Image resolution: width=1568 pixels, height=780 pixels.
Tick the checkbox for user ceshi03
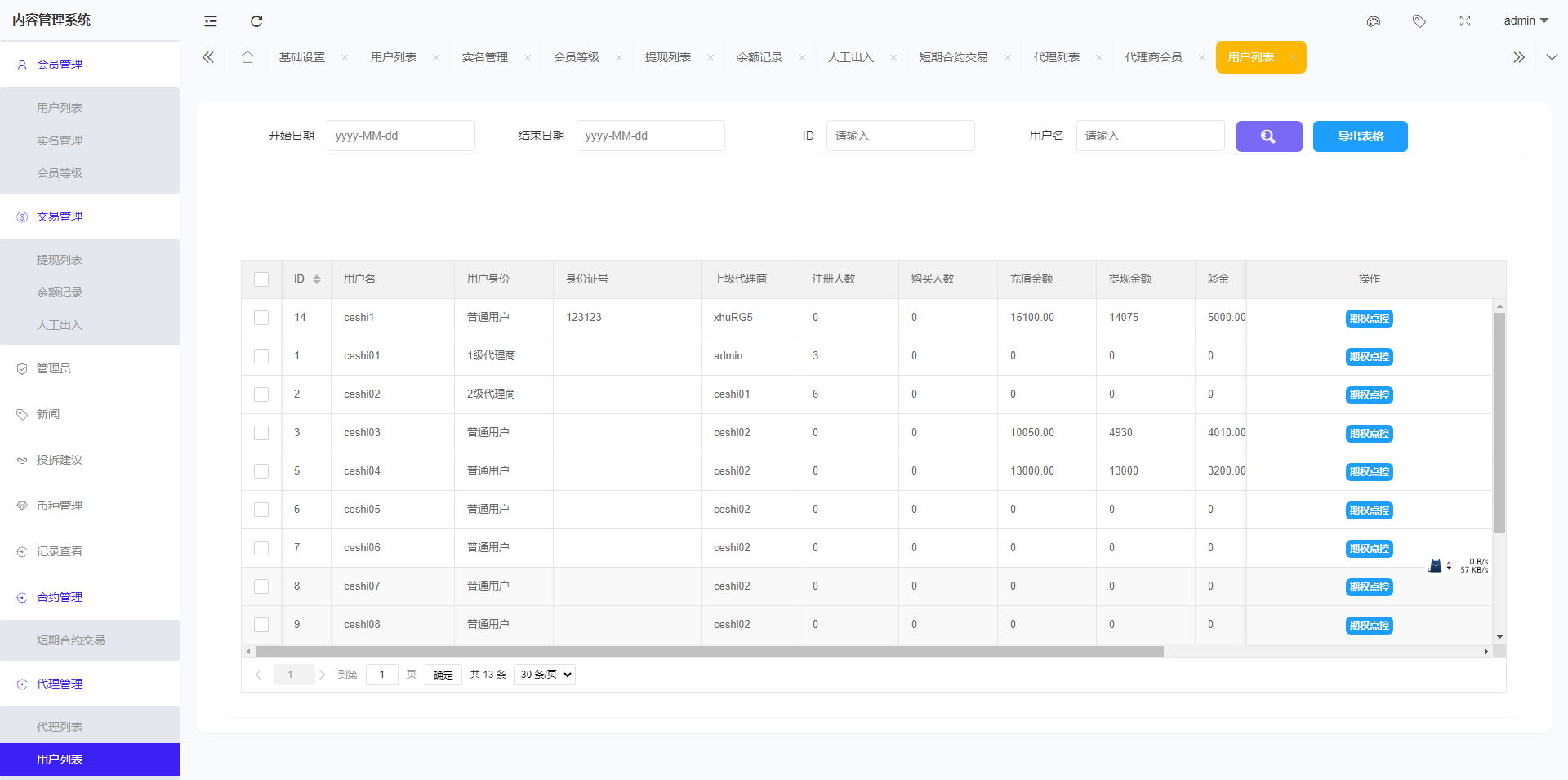pyautogui.click(x=261, y=433)
